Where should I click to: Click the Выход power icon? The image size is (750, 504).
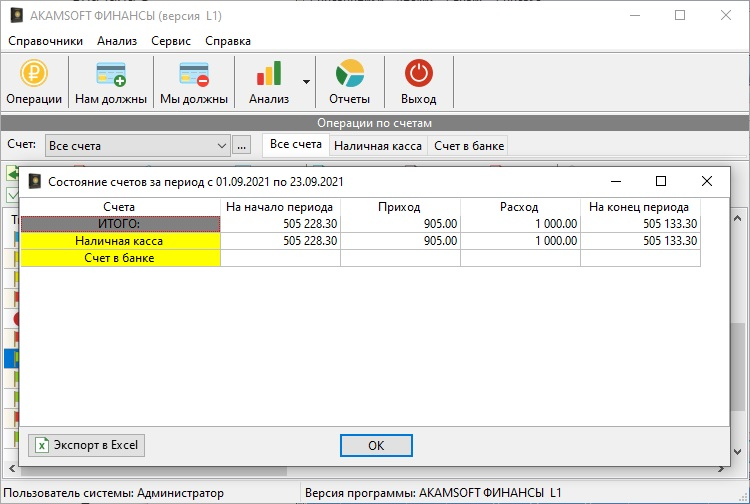[x=418, y=74]
